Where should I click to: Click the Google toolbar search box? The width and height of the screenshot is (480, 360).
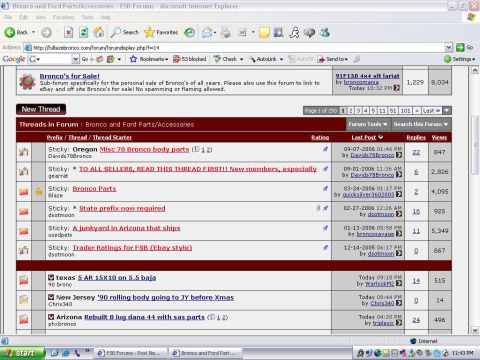50,59
